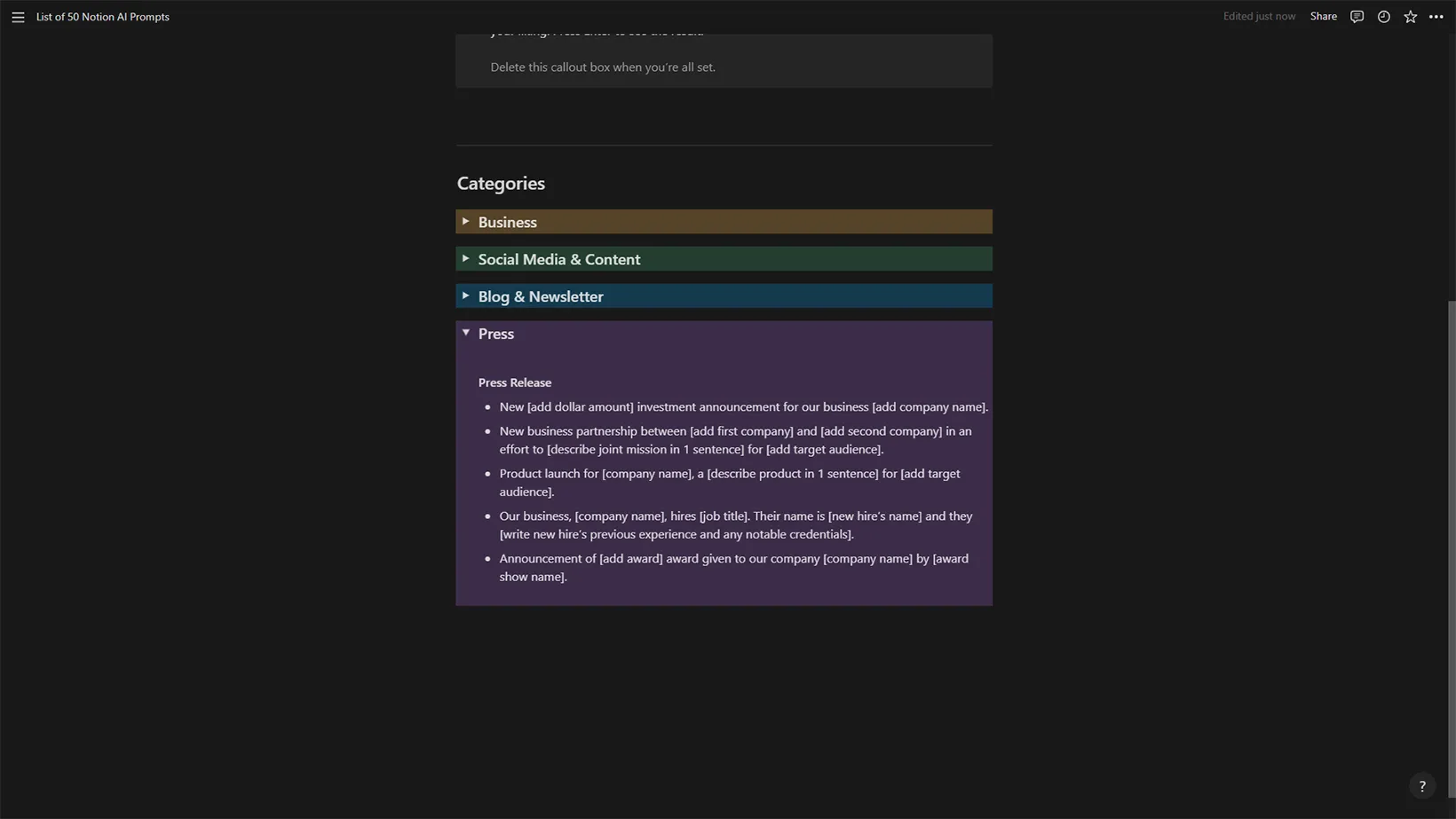Click the 'Edited just now' status
Image resolution: width=1456 pixels, height=819 pixels.
click(1259, 17)
